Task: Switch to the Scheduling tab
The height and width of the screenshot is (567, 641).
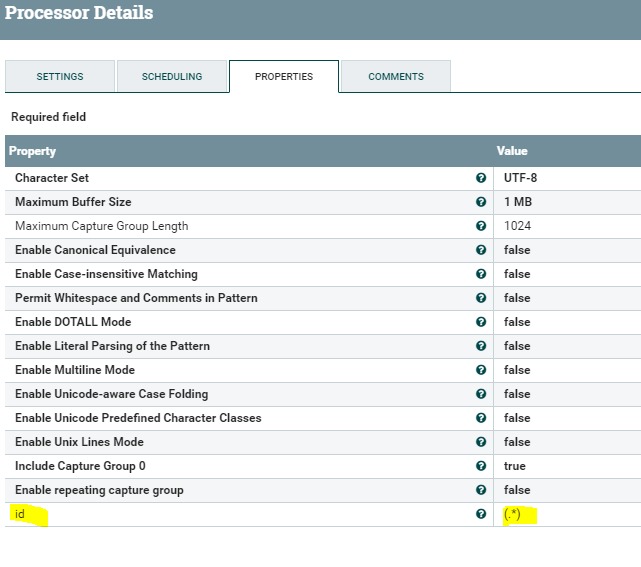Action: [x=172, y=77]
